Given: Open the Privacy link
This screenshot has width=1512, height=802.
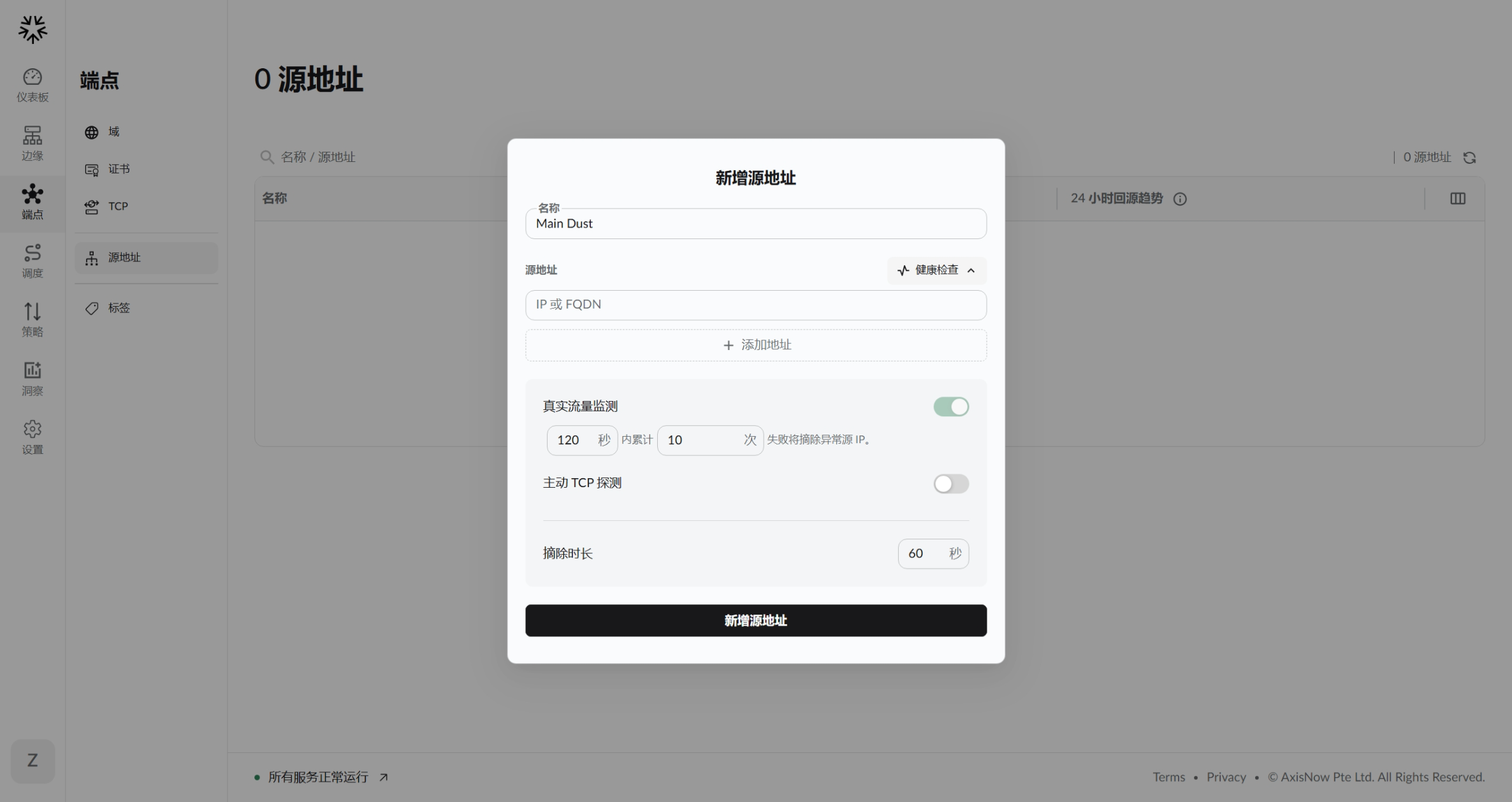Looking at the screenshot, I should pos(1226,777).
